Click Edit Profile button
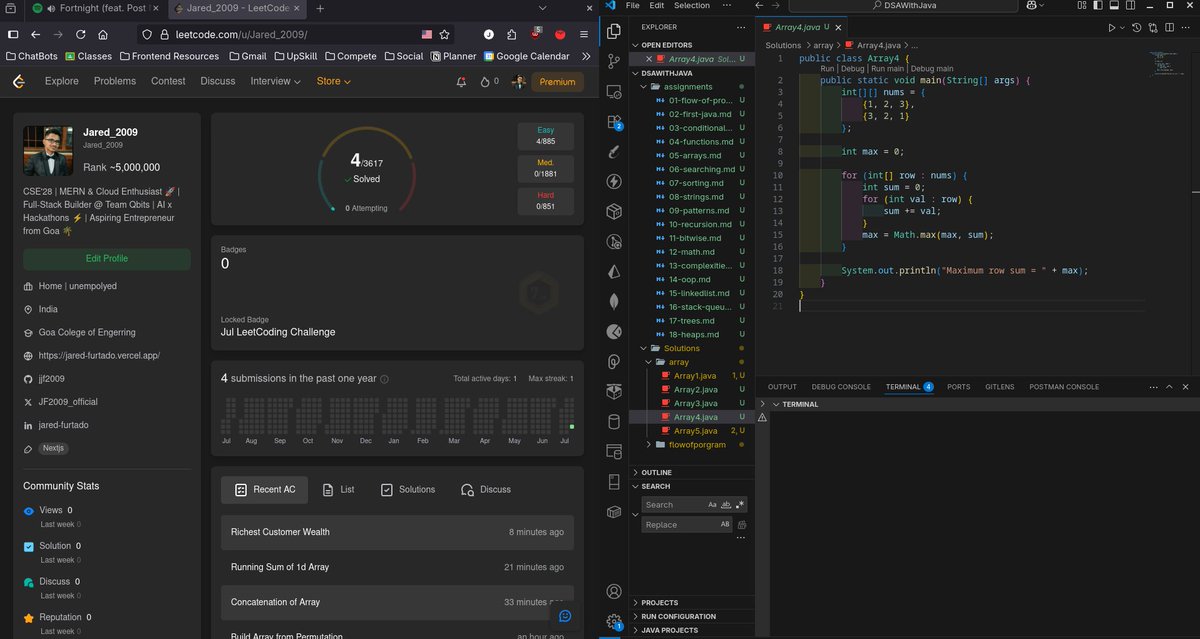 [x=107, y=259]
